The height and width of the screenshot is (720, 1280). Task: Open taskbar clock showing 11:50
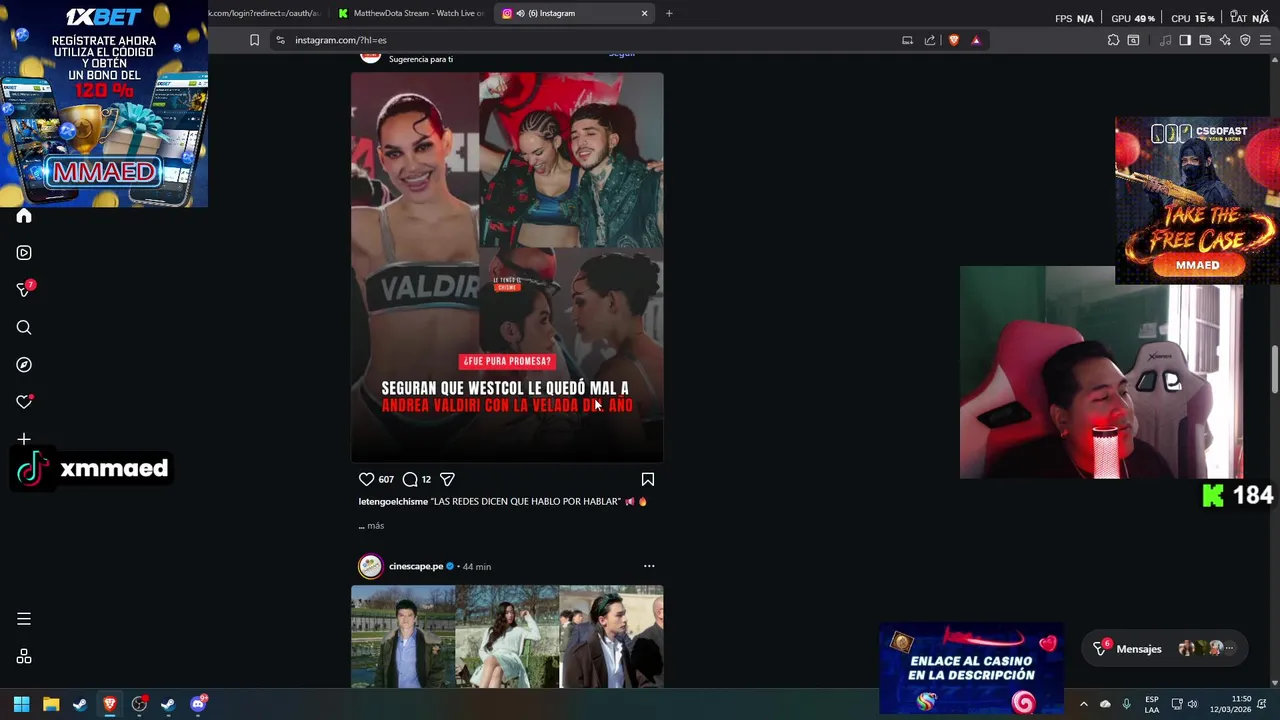tap(1231, 704)
